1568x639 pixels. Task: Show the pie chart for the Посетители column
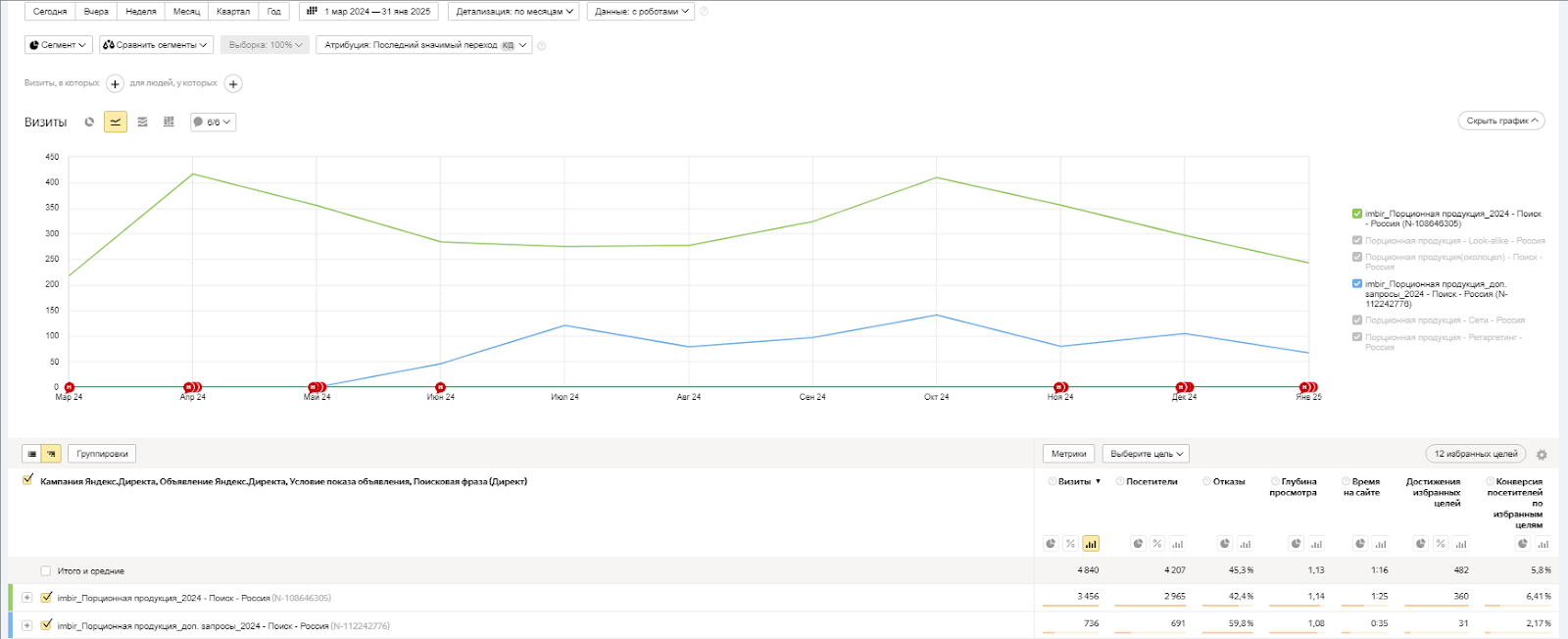tap(1138, 544)
